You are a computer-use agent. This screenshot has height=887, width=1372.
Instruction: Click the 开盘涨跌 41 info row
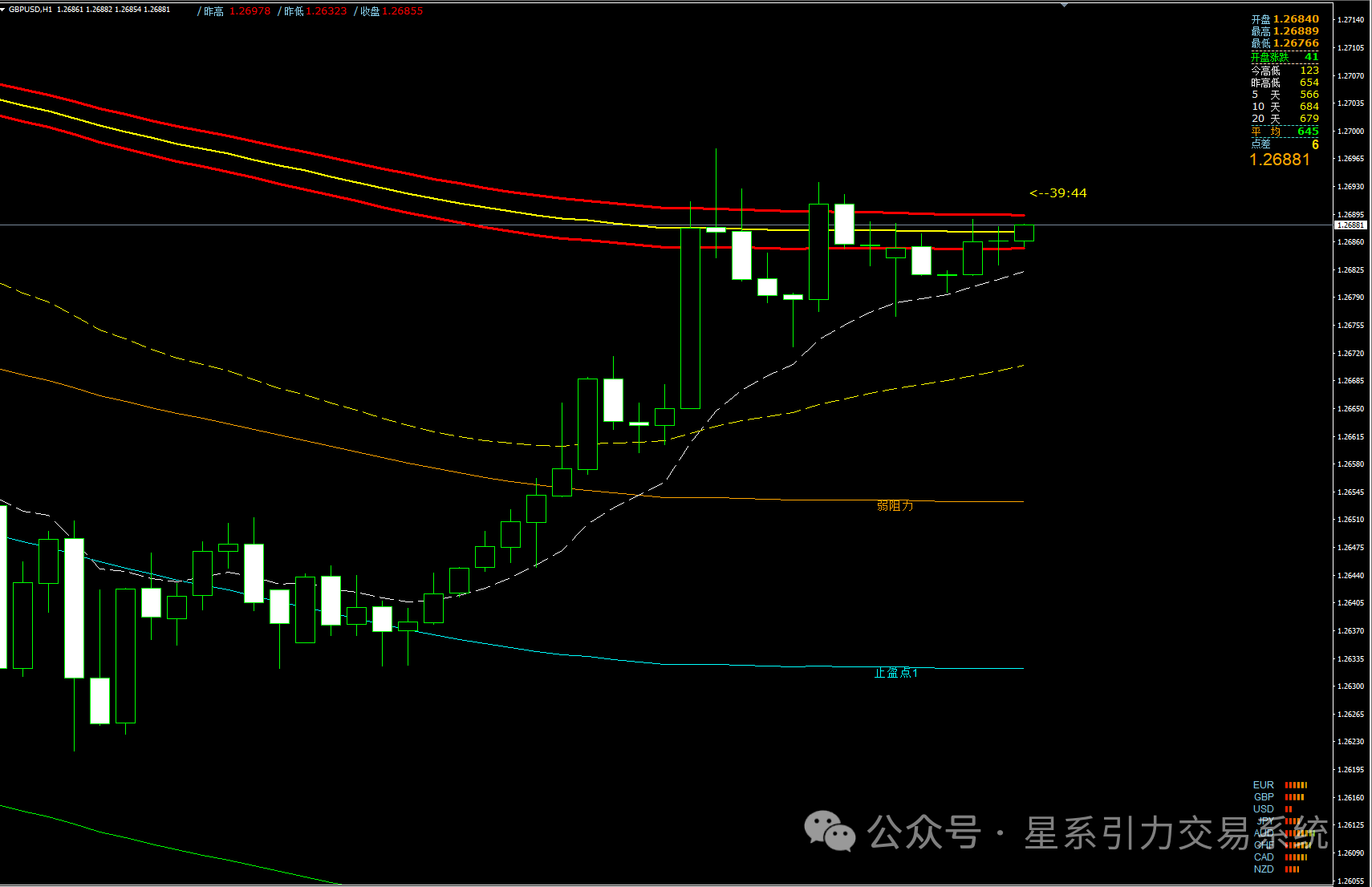[x=1285, y=57]
